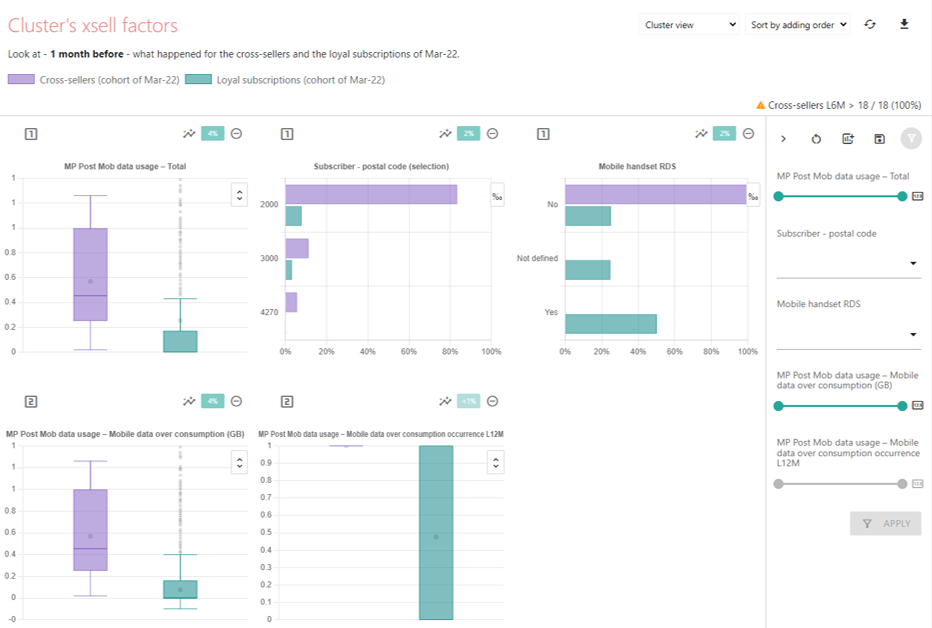The width and height of the screenshot is (932, 628).
Task: Move left handle of occurrence L12M slider
Action: (779, 484)
